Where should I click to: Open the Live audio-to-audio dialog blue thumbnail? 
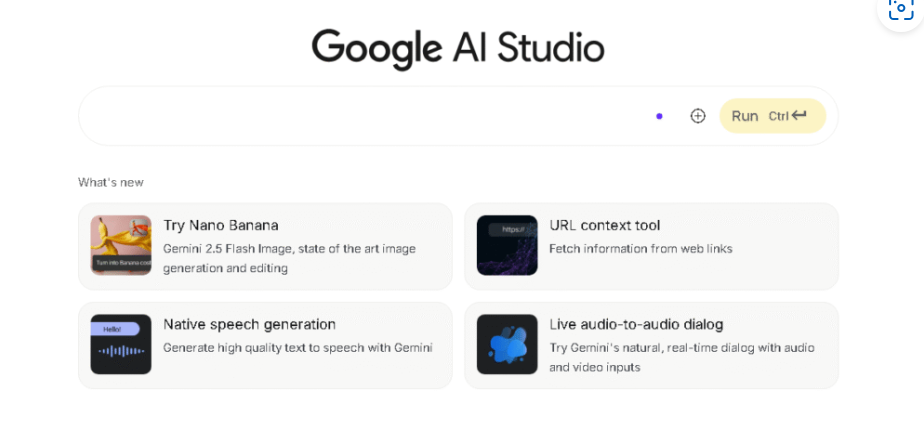(x=507, y=344)
